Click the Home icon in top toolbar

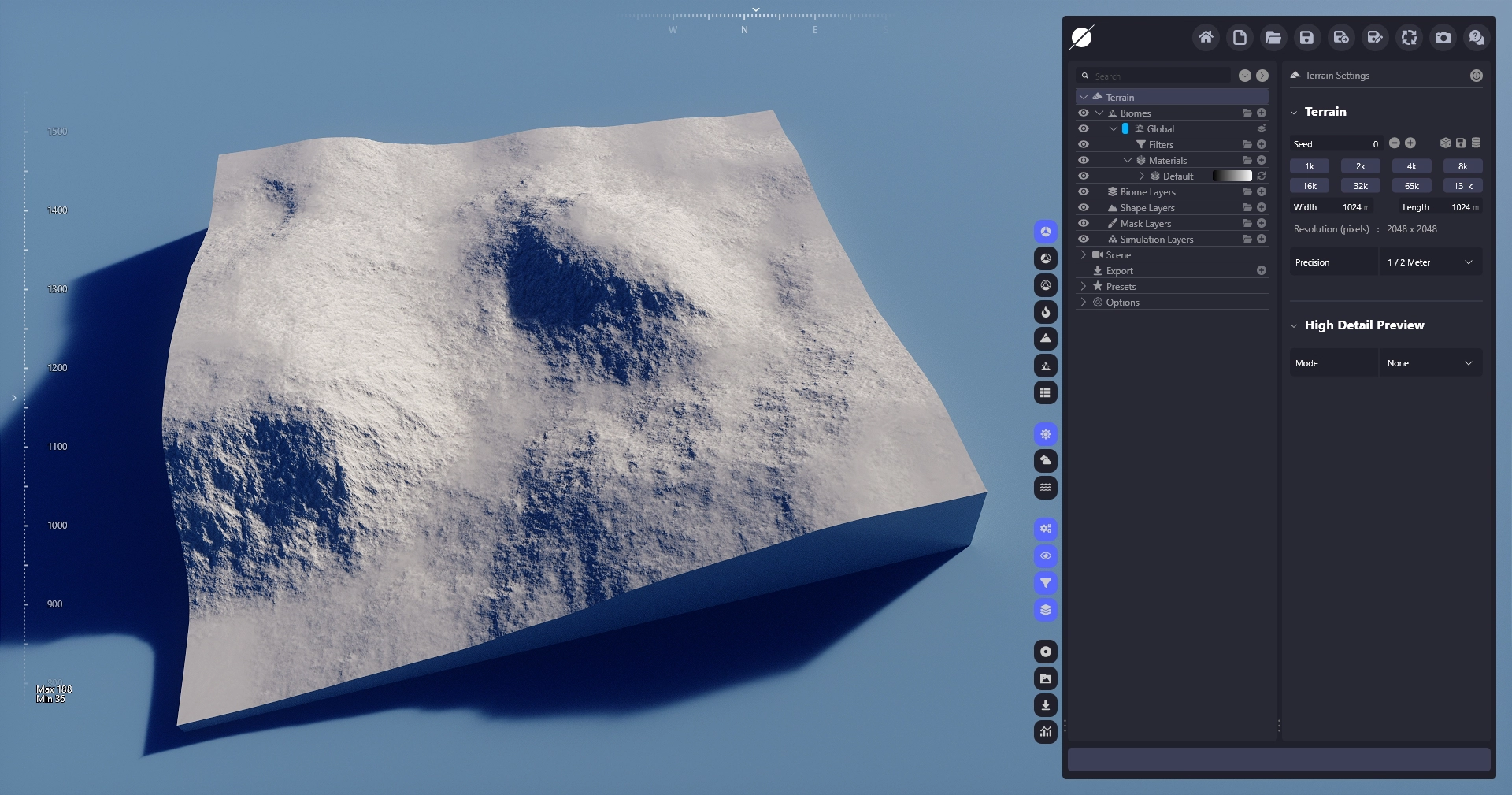click(x=1205, y=37)
